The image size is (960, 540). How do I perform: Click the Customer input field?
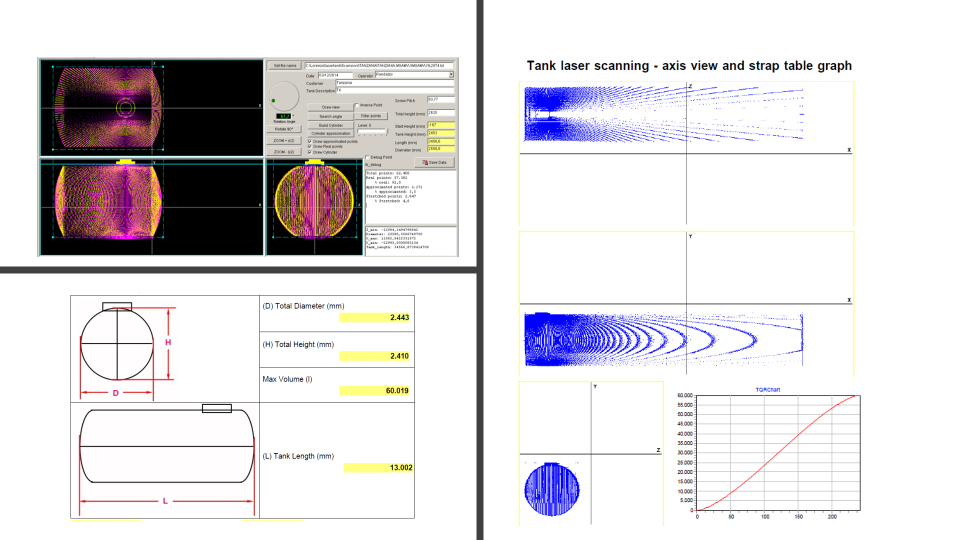click(x=395, y=83)
